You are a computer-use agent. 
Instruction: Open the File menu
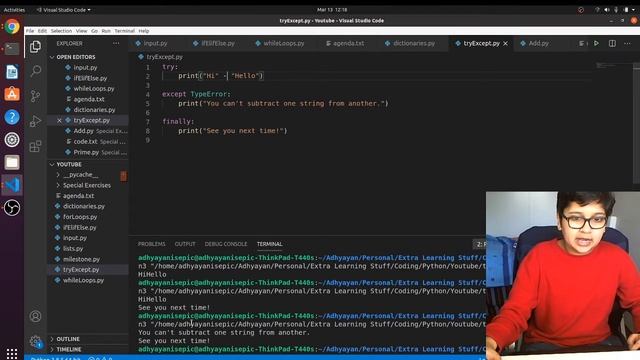(x=30, y=31)
